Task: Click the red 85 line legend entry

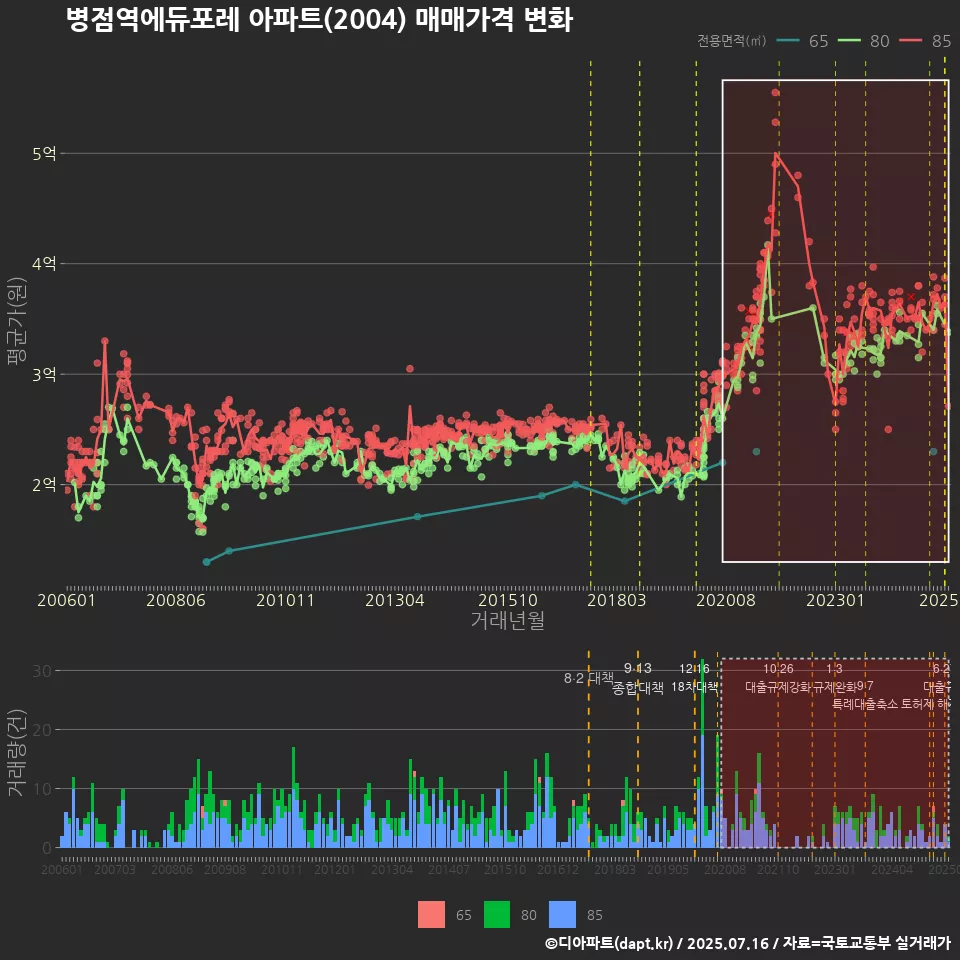Action: point(925,41)
